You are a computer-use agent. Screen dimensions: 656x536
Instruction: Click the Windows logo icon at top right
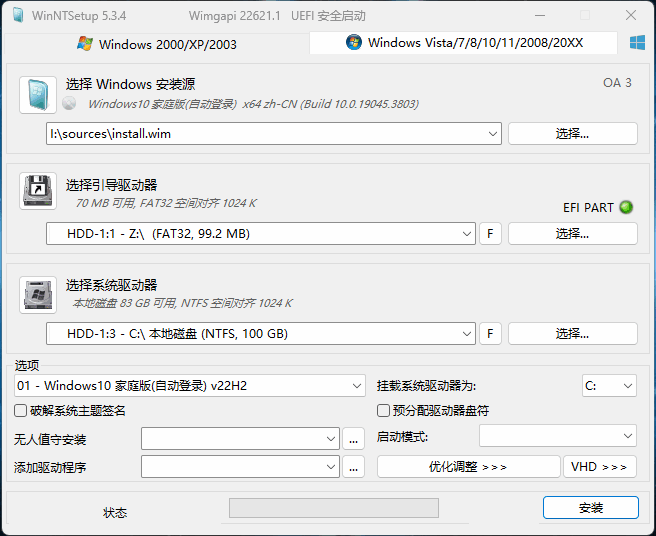pos(637,43)
